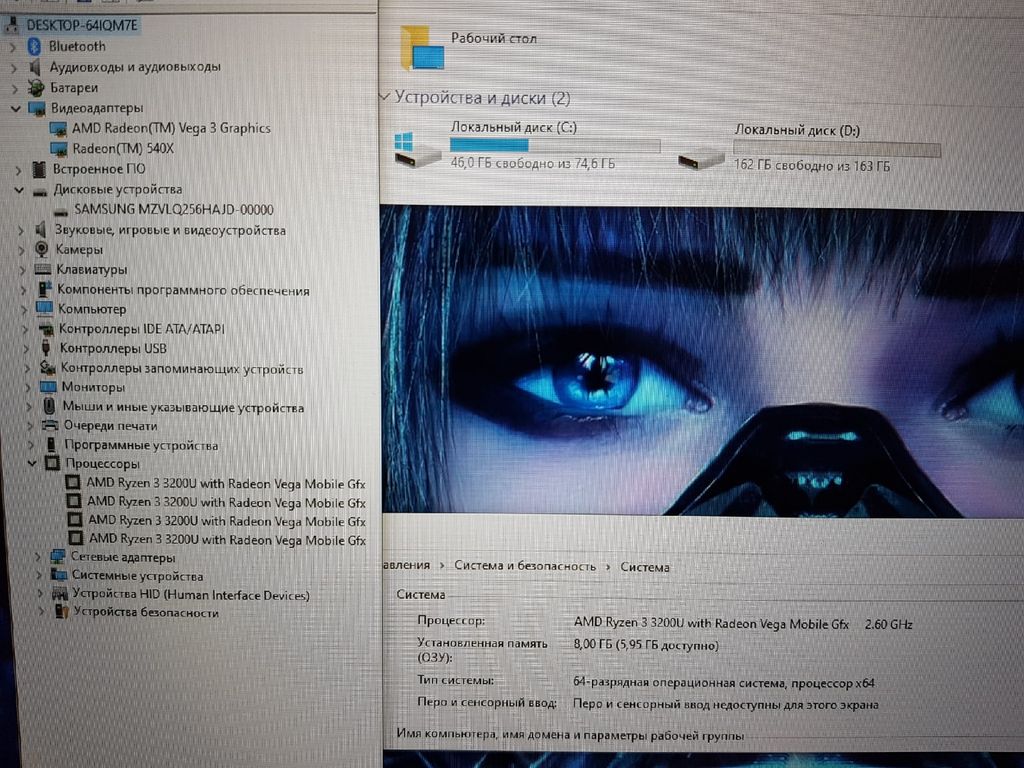Image resolution: width=1024 pixels, height=768 pixels.
Task: Click the Клавиатуры keyboard icon
Action: tap(42, 269)
